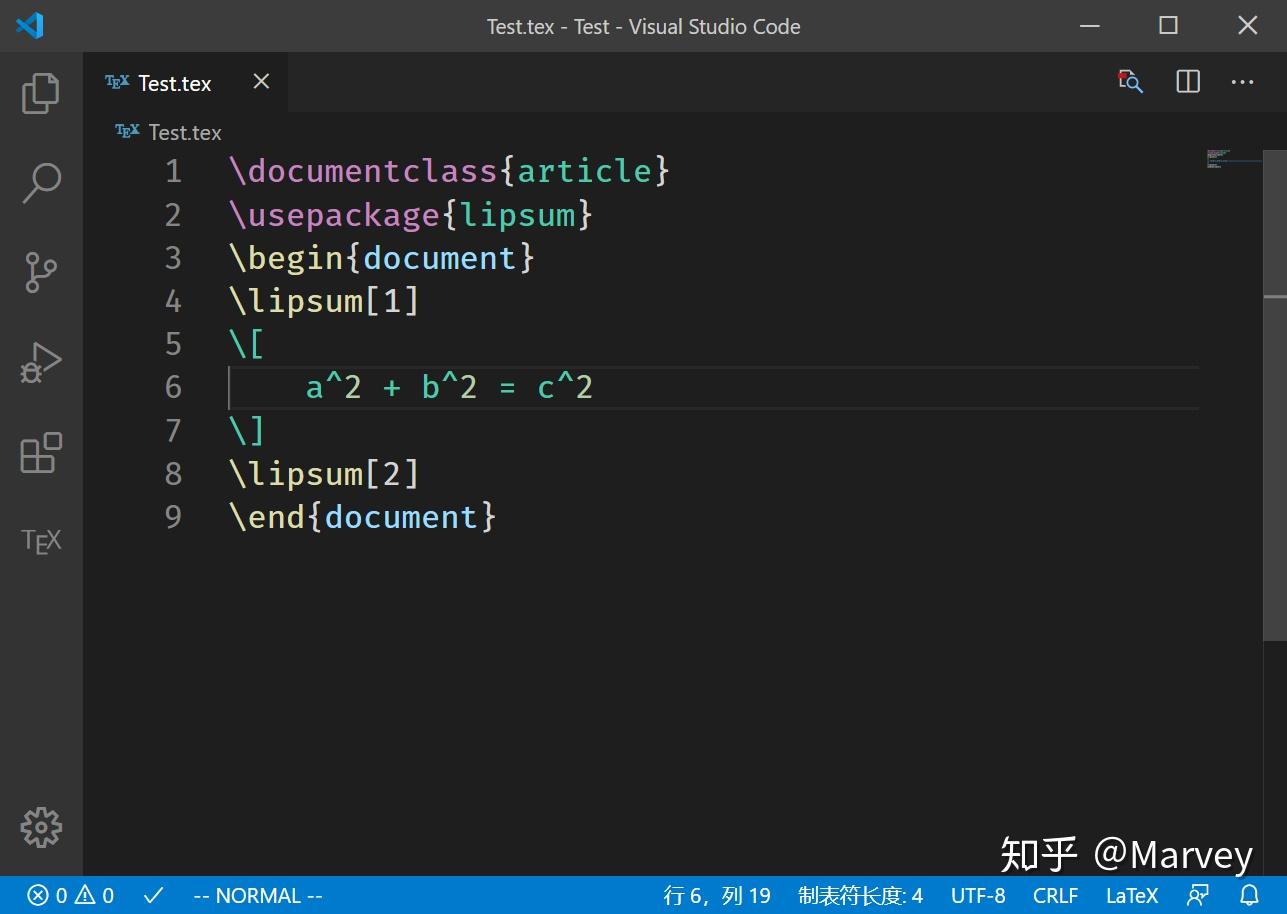1287x914 pixels.
Task: Open the Source Control view
Action: [x=40, y=272]
